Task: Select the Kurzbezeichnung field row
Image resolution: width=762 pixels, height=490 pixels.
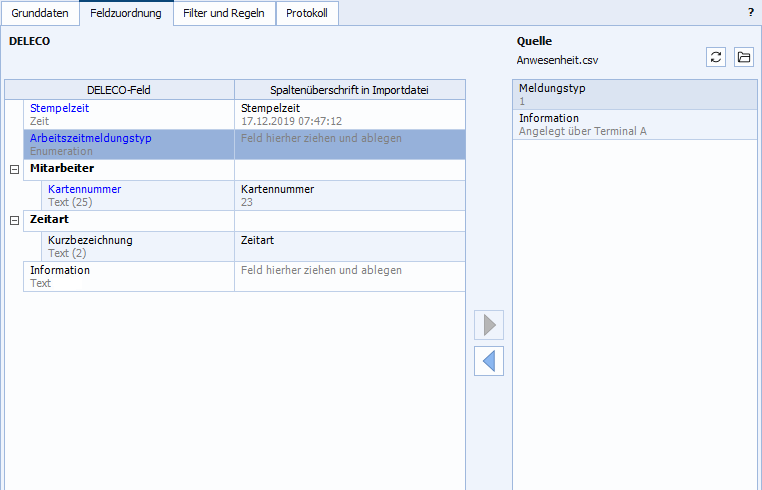Action: tap(90, 240)
